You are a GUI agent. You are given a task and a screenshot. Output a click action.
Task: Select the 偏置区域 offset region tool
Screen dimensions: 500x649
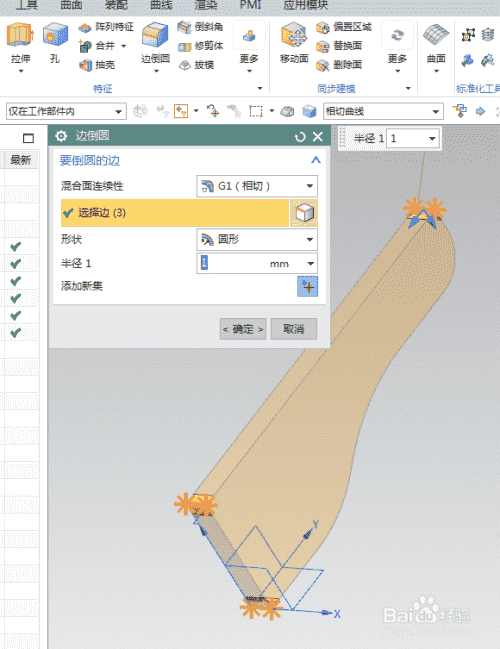pyautogui.click(x=344, y=27)
